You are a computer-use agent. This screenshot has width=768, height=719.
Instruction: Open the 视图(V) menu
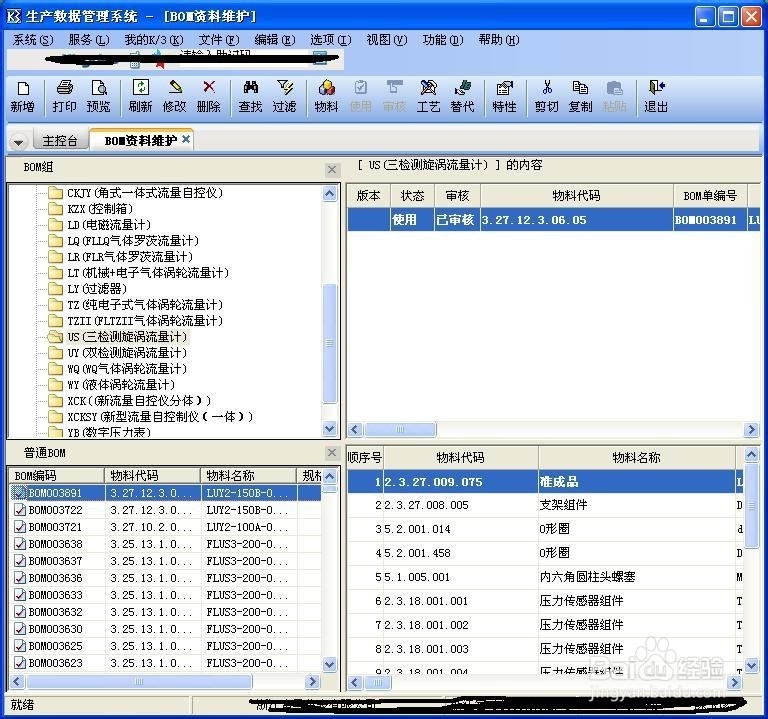387,40
